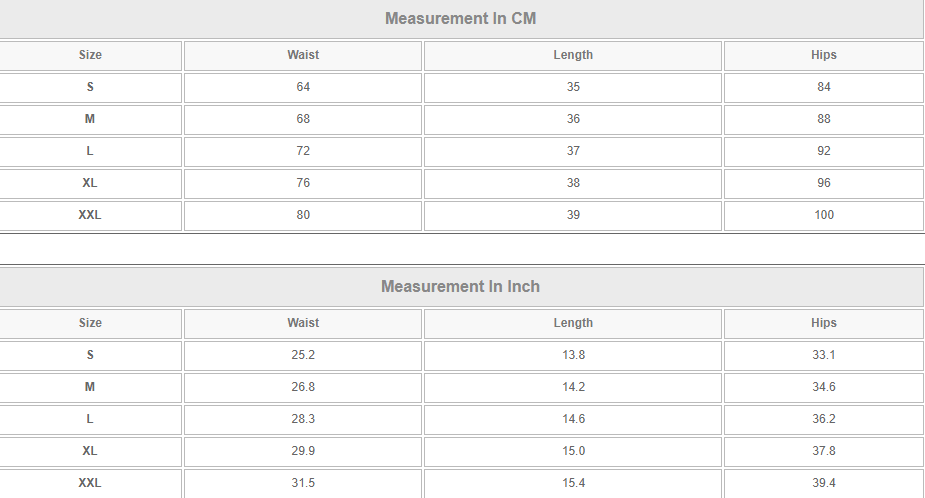Click the "Measurement In CM" table title
This screenshot has height=498, width=925.
[x=461, y=18]
